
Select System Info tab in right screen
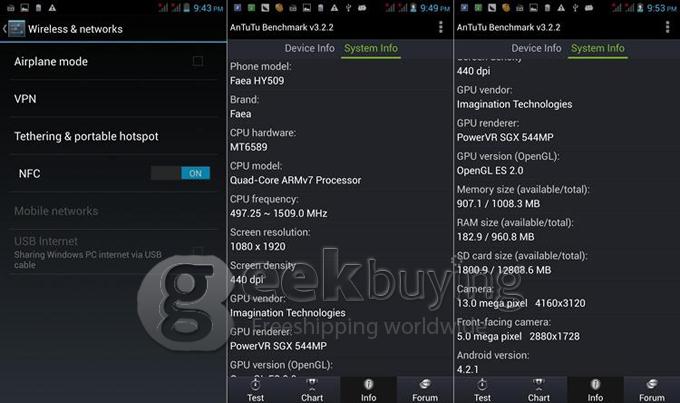click(598, 48)
